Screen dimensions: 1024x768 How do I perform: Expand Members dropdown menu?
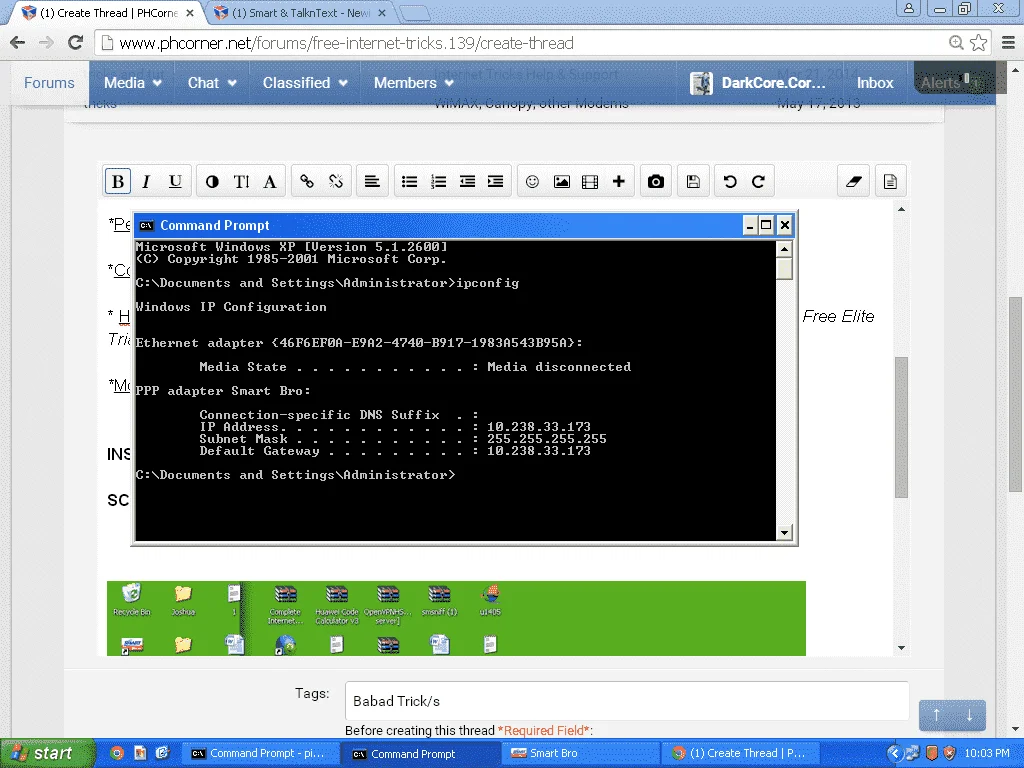pyautogui.click(x=413, y=83)
